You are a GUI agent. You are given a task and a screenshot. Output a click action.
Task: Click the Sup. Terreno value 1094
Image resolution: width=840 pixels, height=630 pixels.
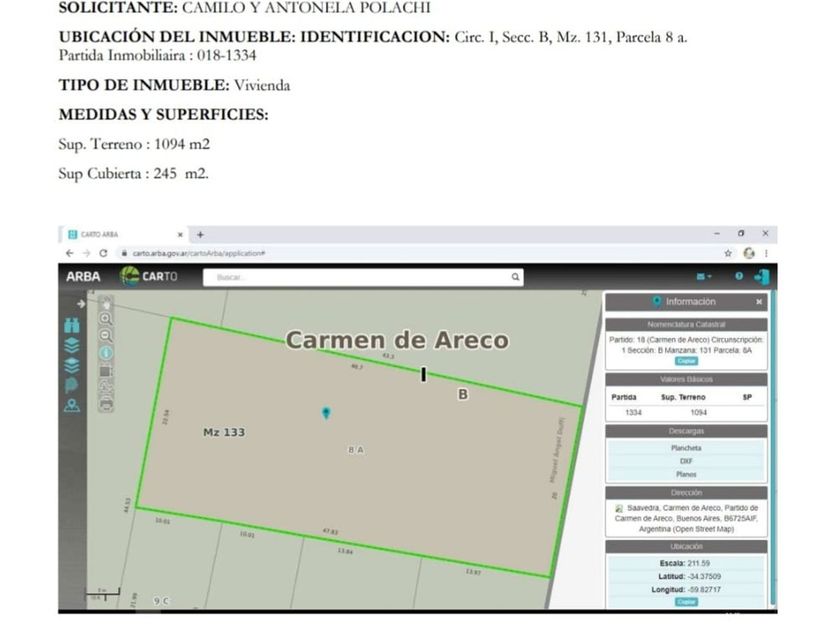pyautogui.click(x=698, y=412)
